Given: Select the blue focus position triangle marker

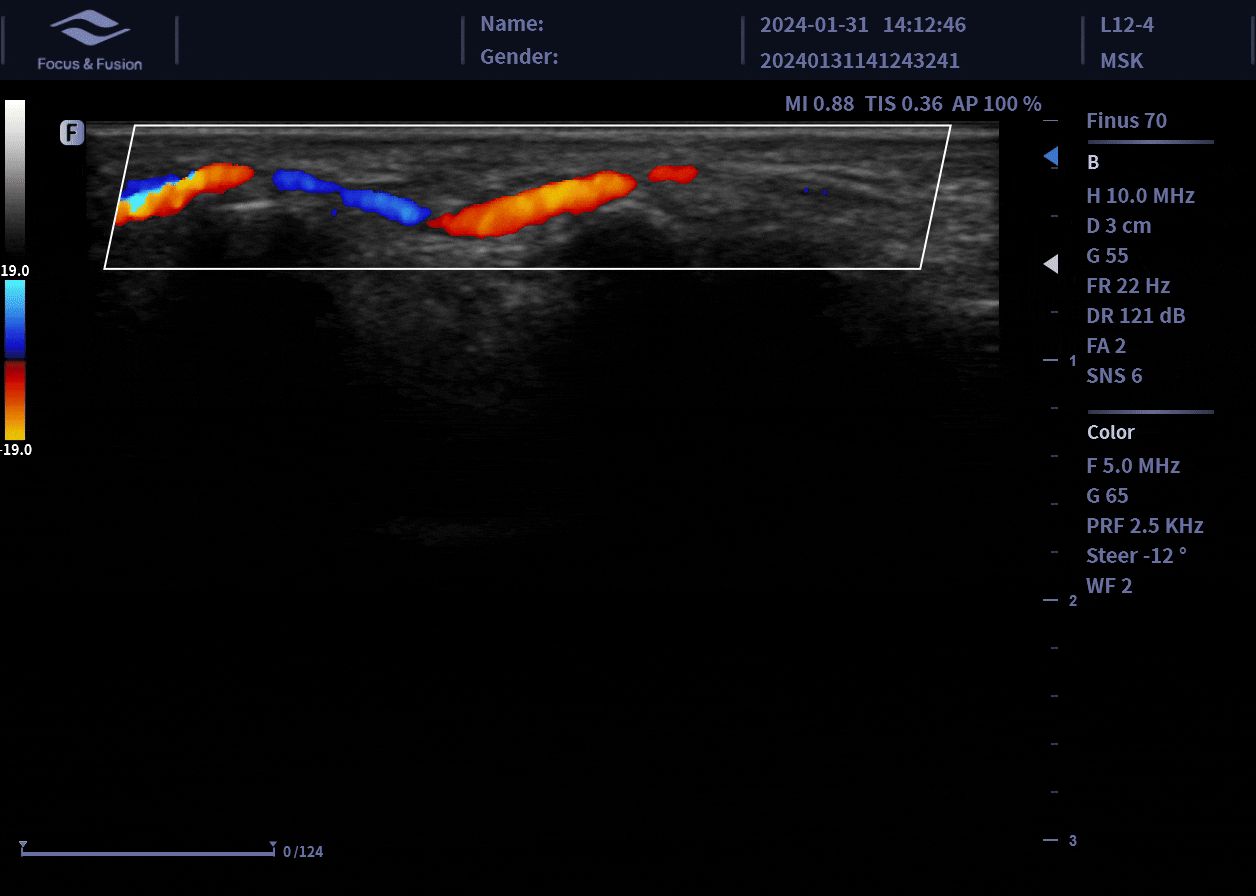Looking at the screenshot, I should [x=1050, y=157].
